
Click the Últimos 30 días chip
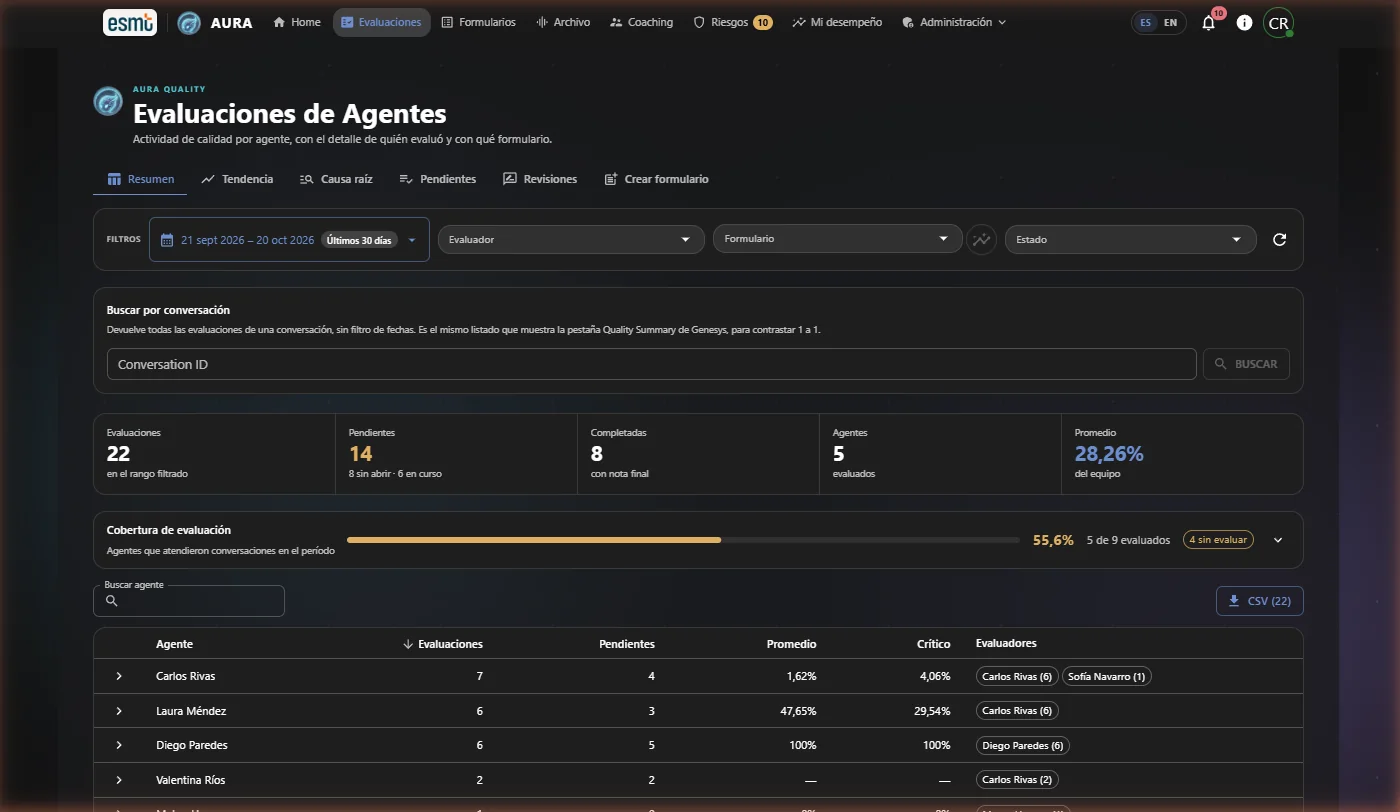[x=359, y=240]
